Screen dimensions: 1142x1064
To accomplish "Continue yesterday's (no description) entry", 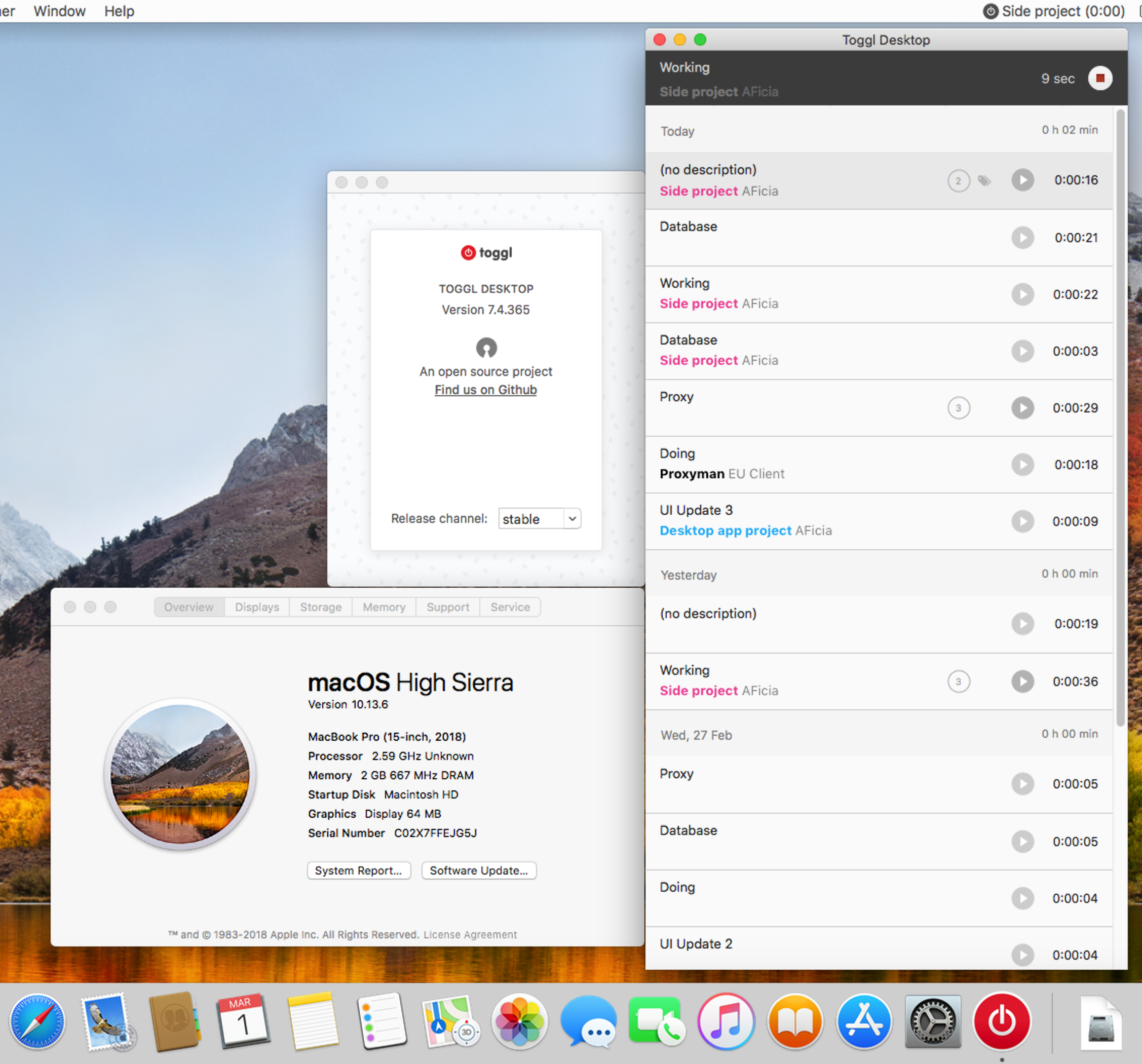I will coord(1022,623).
